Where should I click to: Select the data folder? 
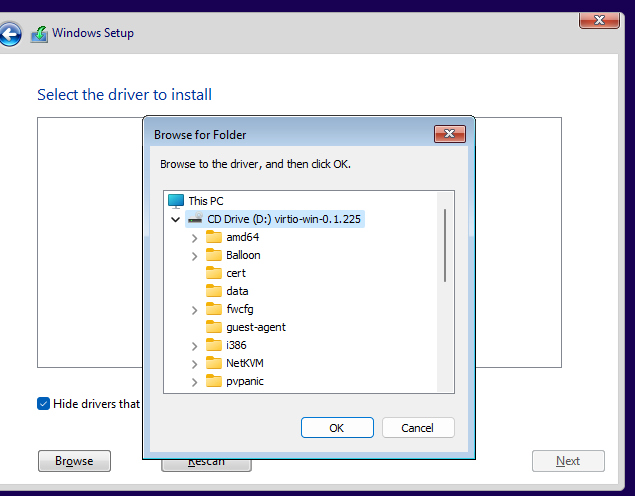(237, 291)
